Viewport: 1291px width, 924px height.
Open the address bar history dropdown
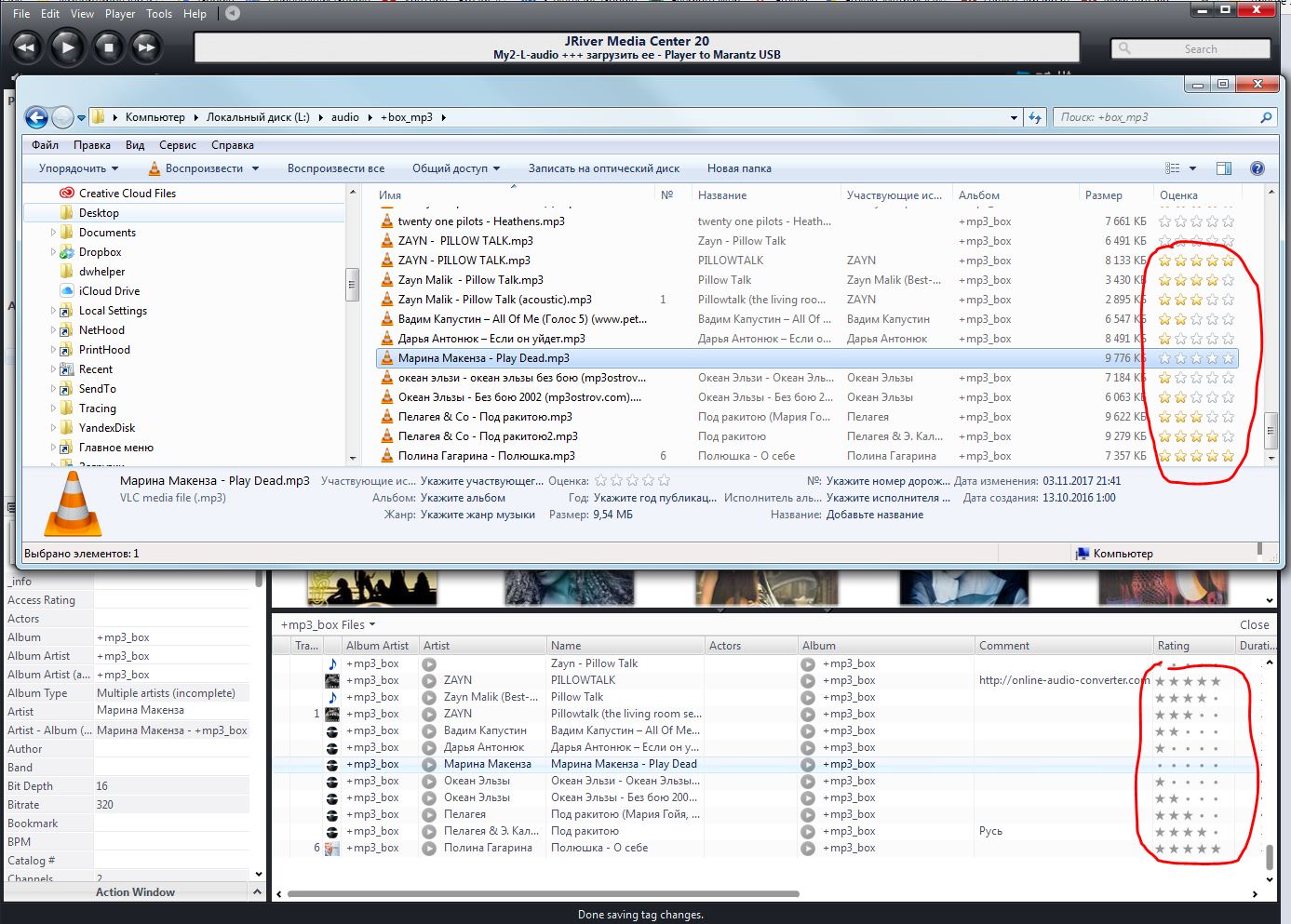click(x=1014, y=118)
